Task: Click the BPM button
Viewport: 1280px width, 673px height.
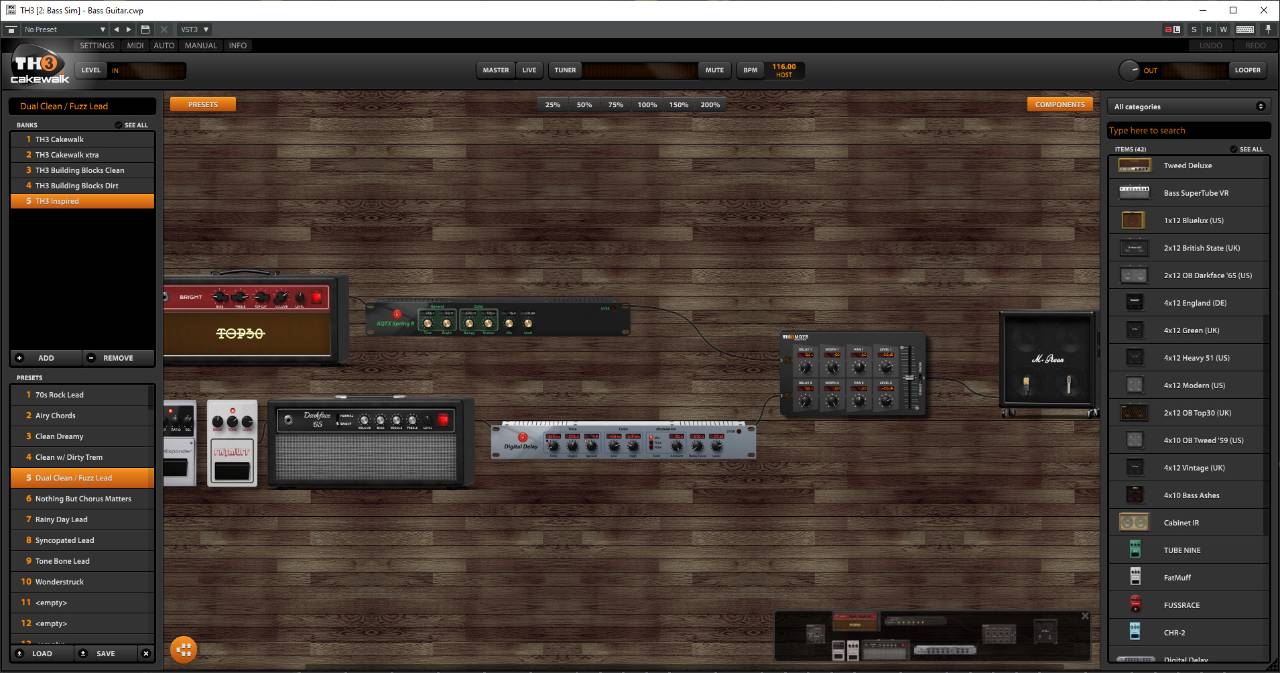Action: pos(750,70)
